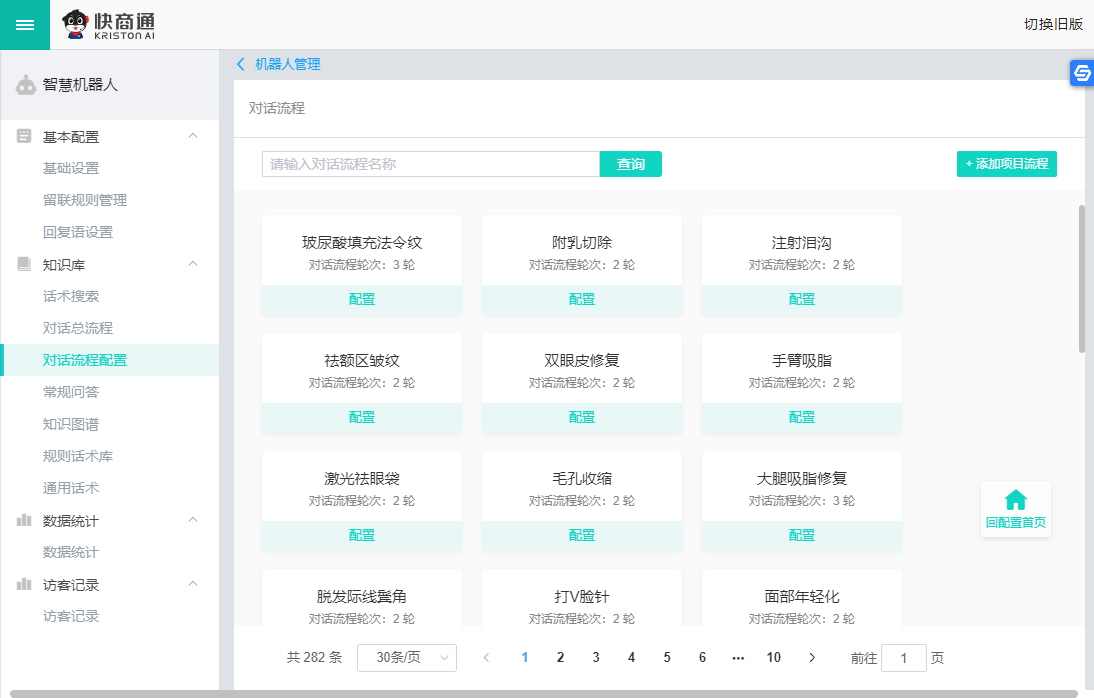Click the 查询 search button
The image size is (1094, 698).
[630, 164]
